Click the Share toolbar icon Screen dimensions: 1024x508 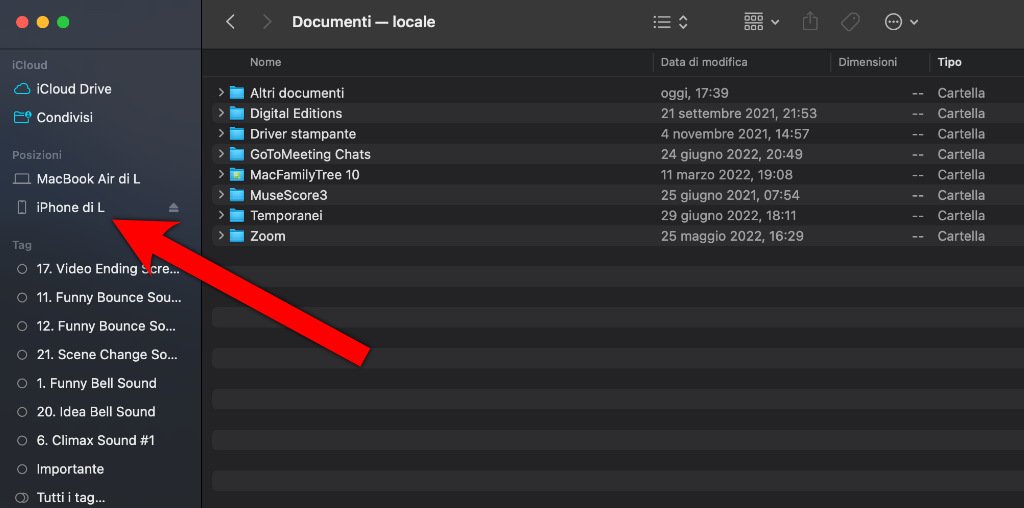pyautogui.click(x=810, y=22)
